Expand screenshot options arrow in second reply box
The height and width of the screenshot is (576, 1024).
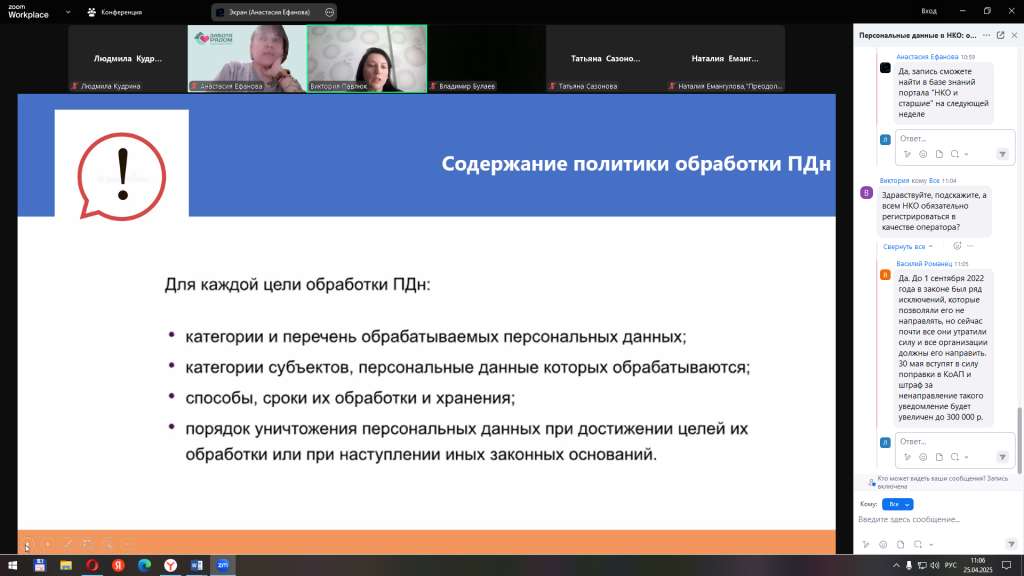(967, 458)
